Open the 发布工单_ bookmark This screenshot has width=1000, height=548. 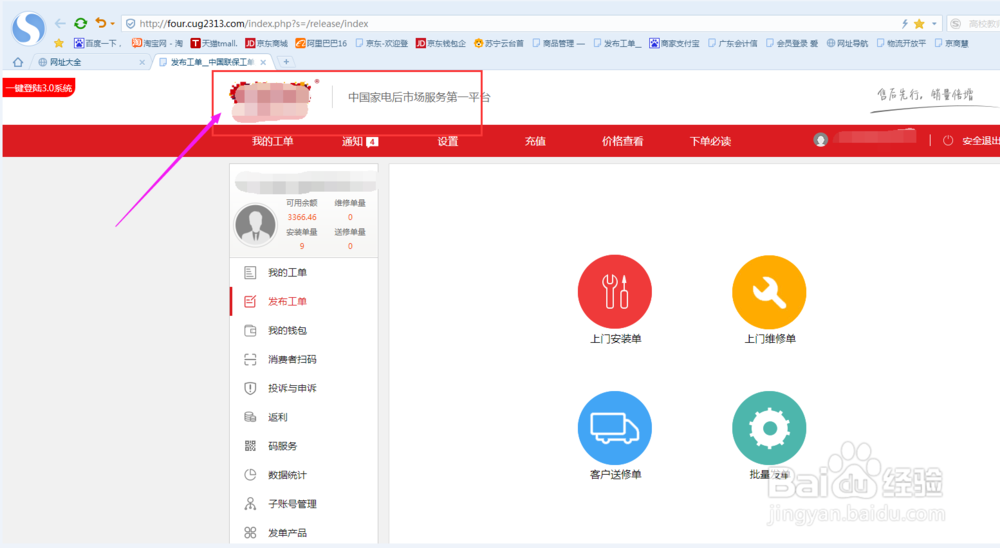point(617,43)
